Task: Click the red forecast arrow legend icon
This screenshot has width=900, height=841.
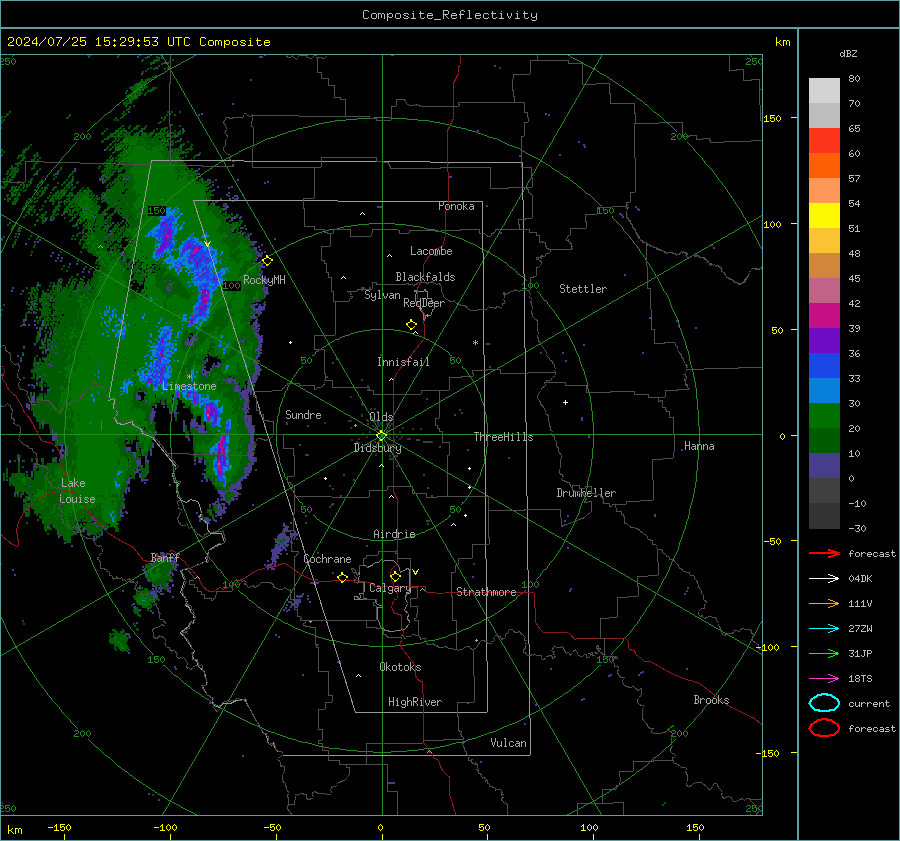Action: click(x=824, y=553)
